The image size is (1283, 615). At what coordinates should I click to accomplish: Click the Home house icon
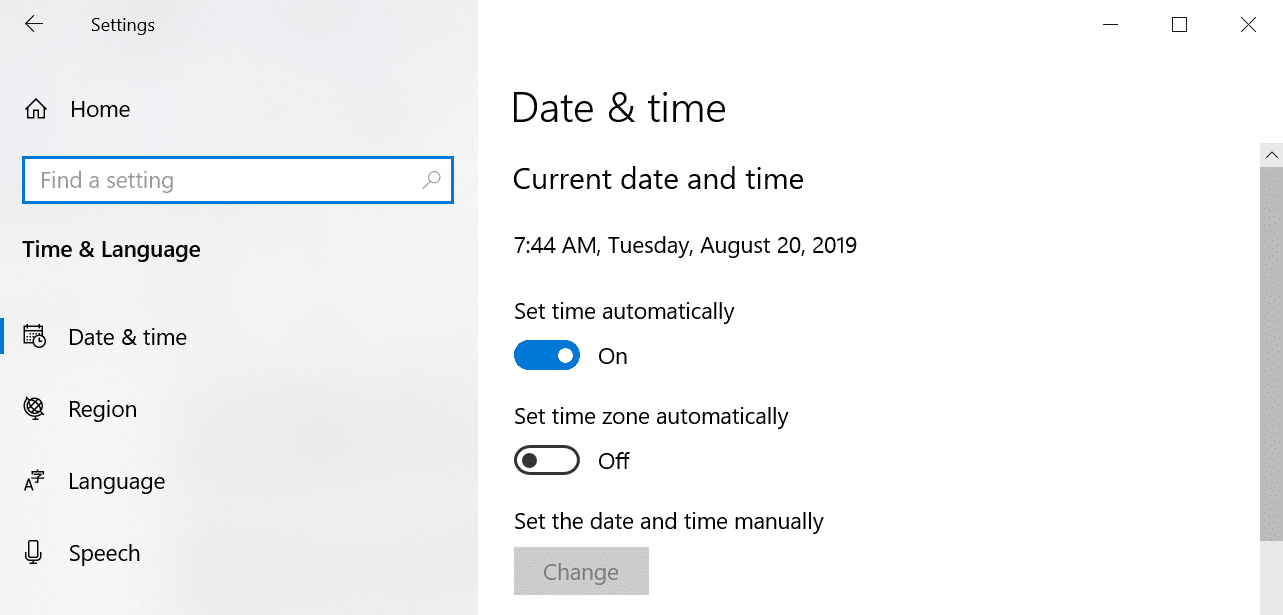pyautogui.click(x=34, y=109)
